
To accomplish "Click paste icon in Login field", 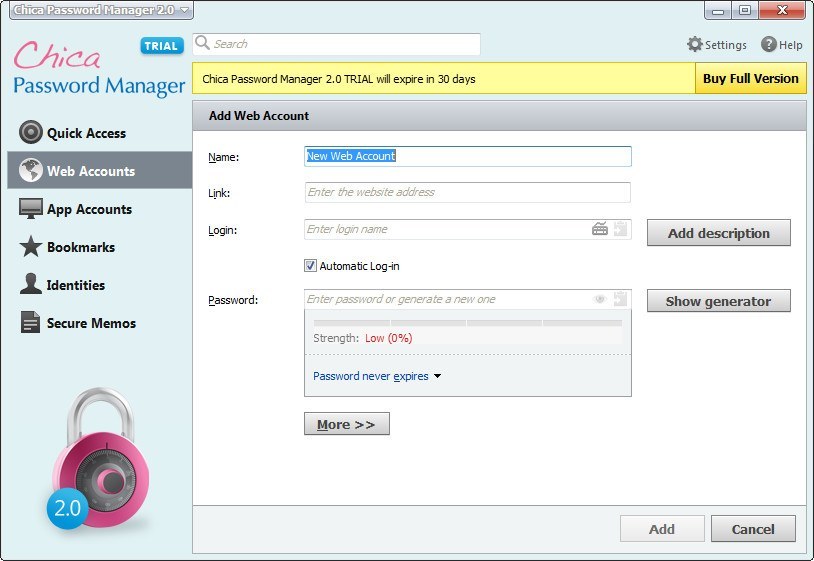I will click(620, 228).
